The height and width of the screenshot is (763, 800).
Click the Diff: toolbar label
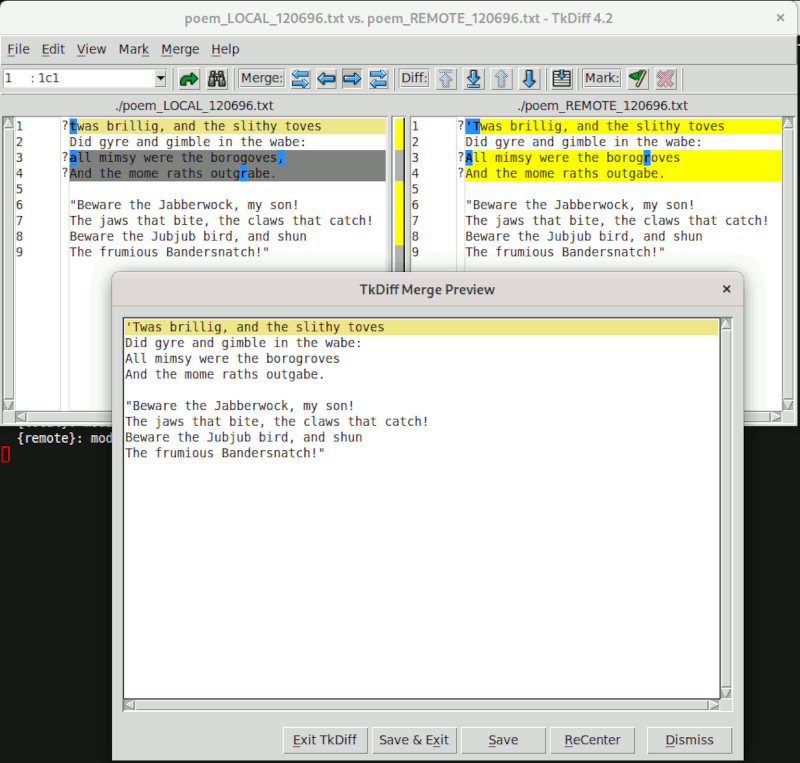[414, 78]
